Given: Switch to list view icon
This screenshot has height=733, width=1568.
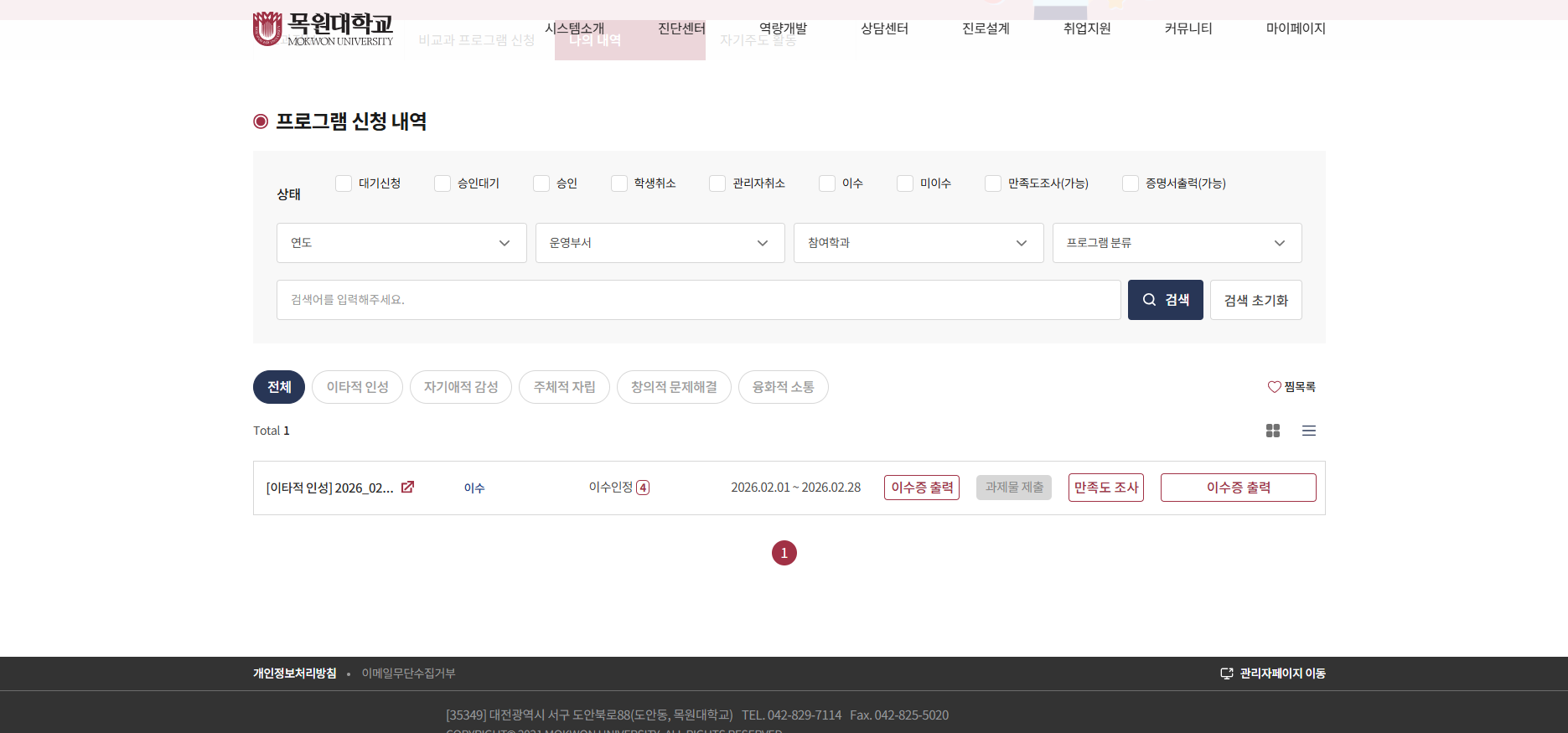Looking at the screenshot, I should click(x=1308, y=431).
